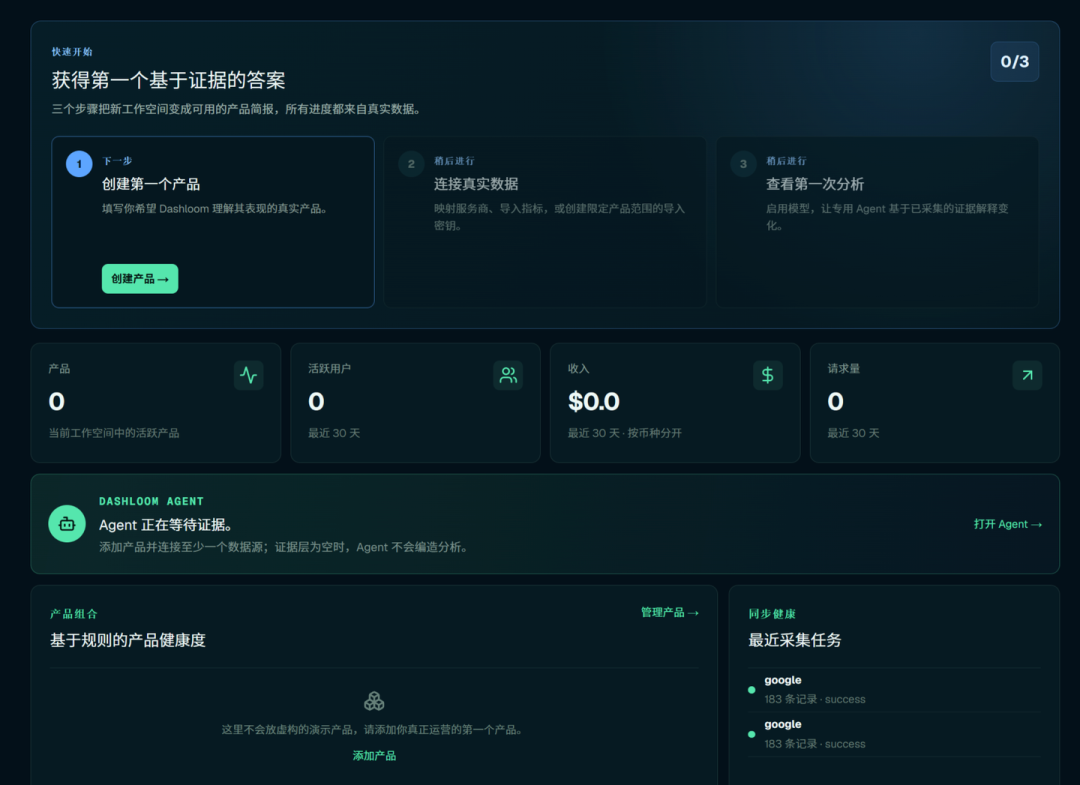Viewport: 1080px width, 785px height.
Task: Select the 查看第一次分析 step title
Action: tap(815, 184)
